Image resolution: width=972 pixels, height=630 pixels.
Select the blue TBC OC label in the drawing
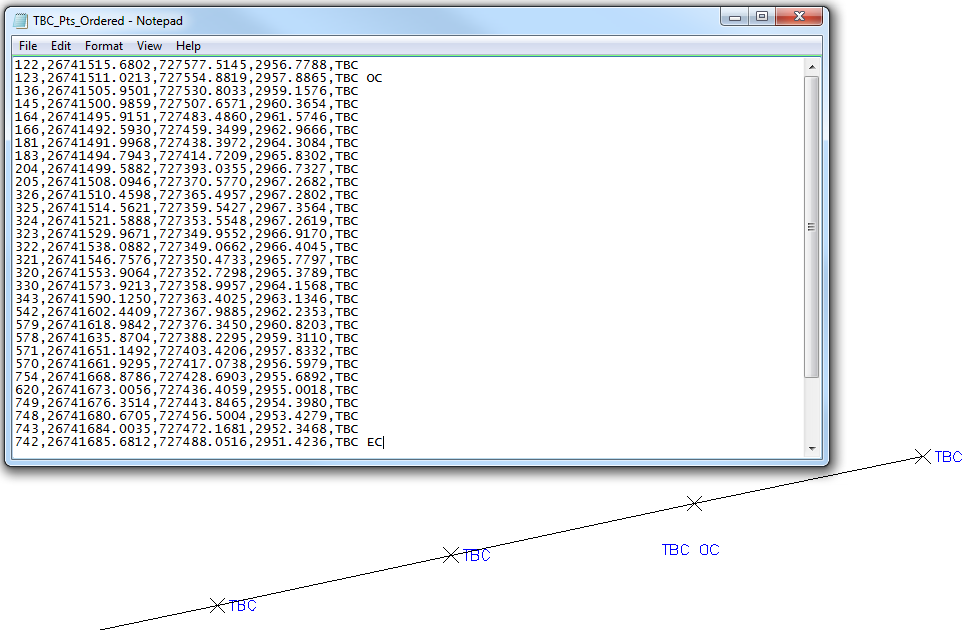coord(690,550)
